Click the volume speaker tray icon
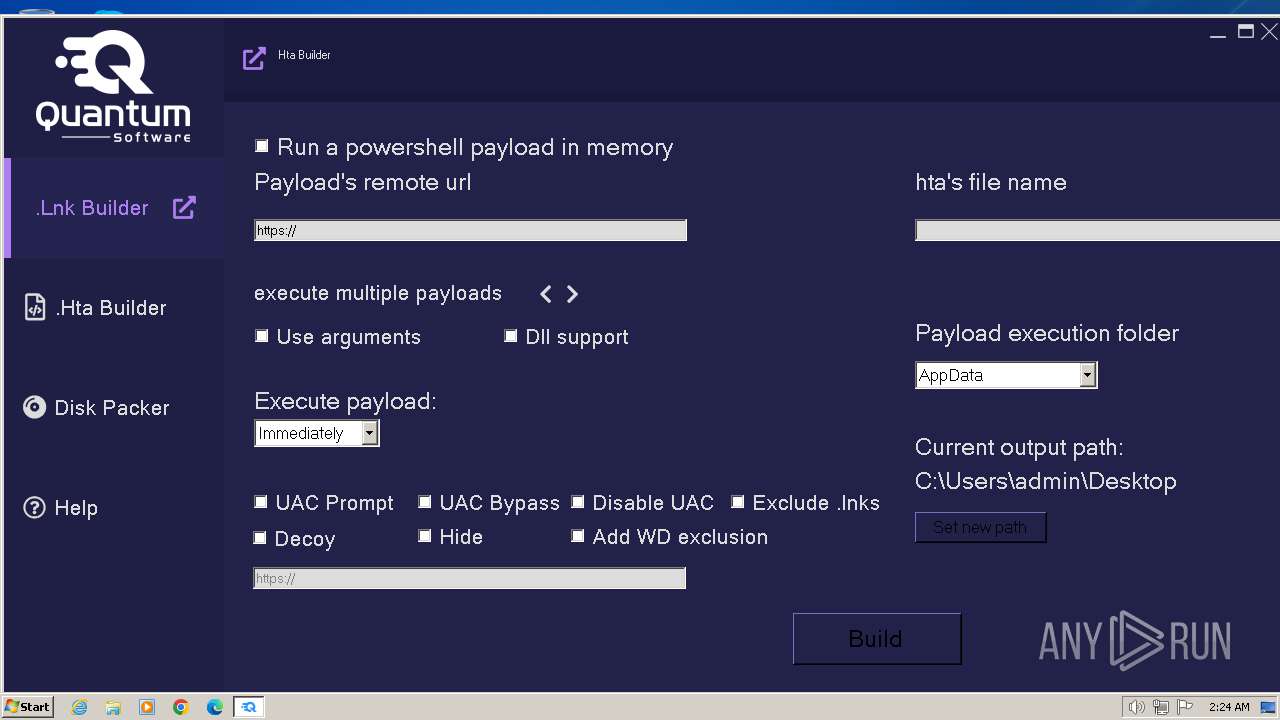The height and width of the screenshot is (720, 1280). coord(1137,707)
